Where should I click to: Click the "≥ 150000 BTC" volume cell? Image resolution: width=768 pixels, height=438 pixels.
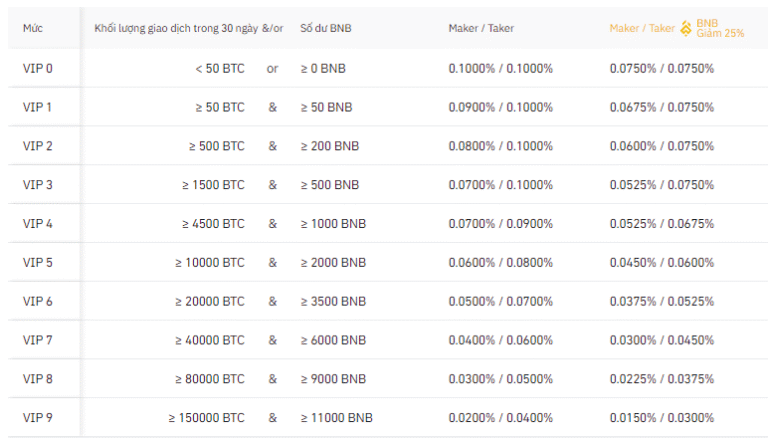tap(206, 418)
